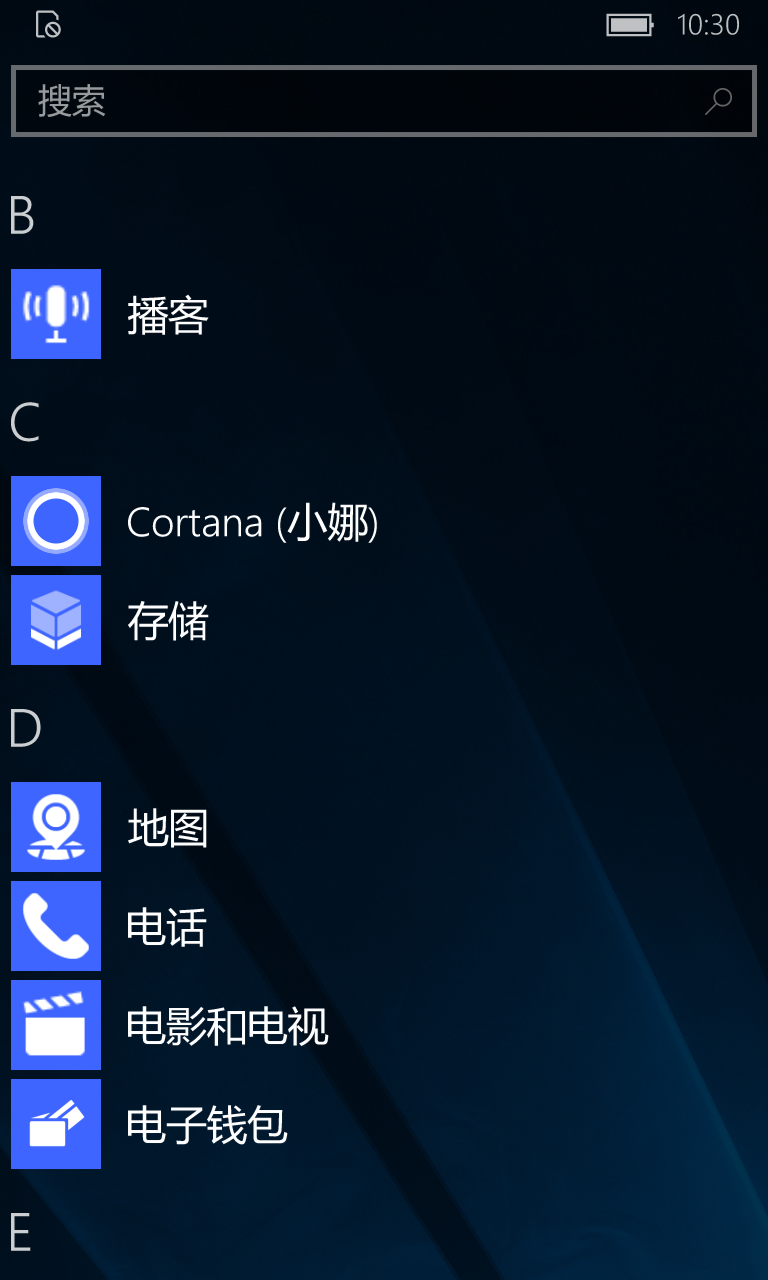This screenshot has height=1280, width=768.
Task: Jump via the letter B header
Action: click(x=22, y=216)
